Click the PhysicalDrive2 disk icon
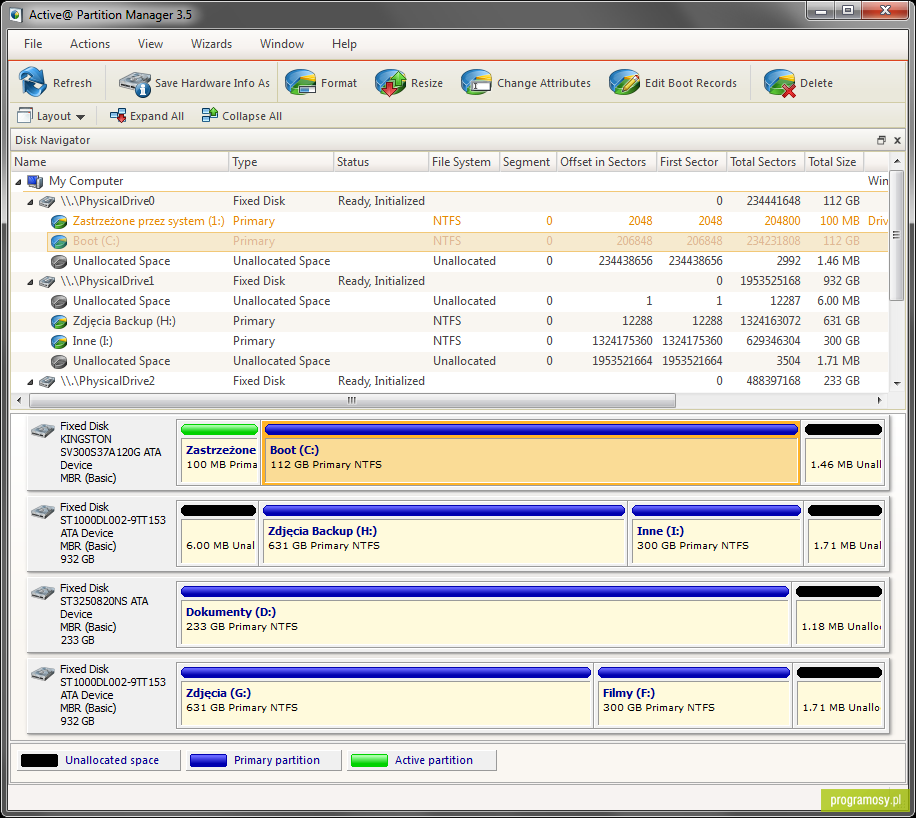The width and height of the screenshot is (916, 818). point(47,382)
